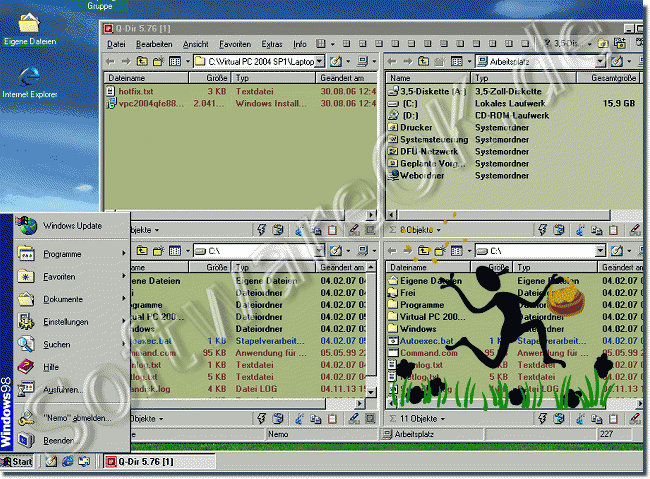
Task: Choose Einstellungen in the Start menu
Action: (71, 322)
